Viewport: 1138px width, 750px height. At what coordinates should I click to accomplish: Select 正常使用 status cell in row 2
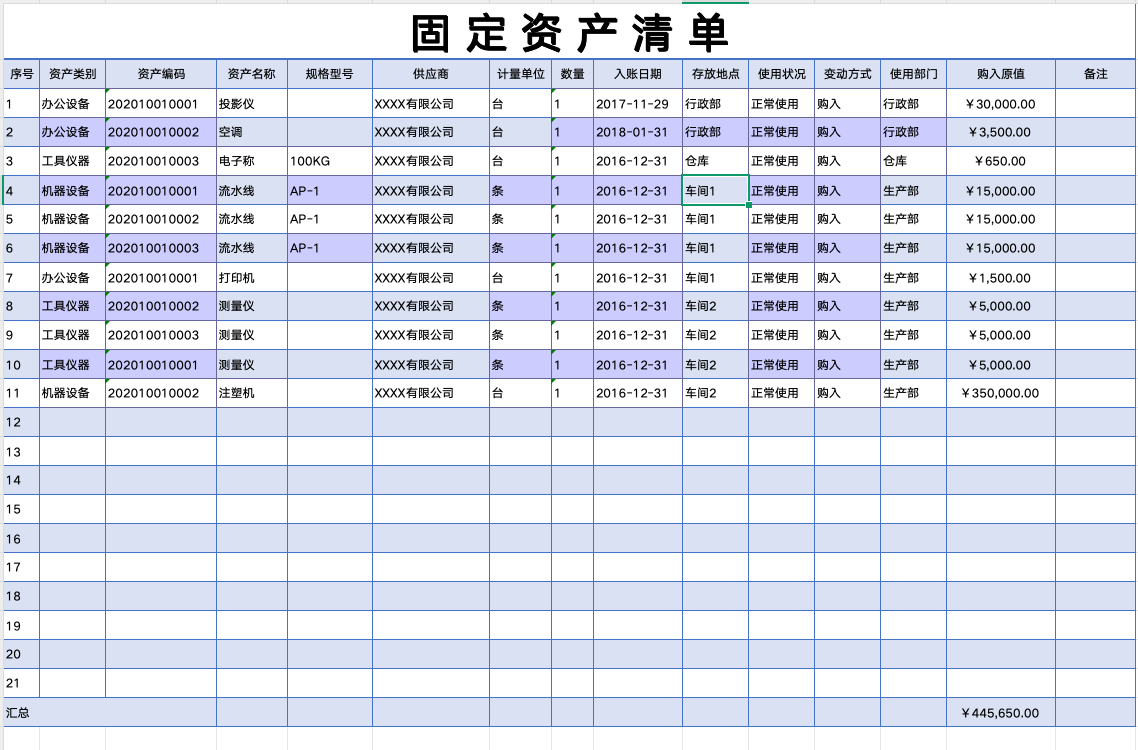782,132
